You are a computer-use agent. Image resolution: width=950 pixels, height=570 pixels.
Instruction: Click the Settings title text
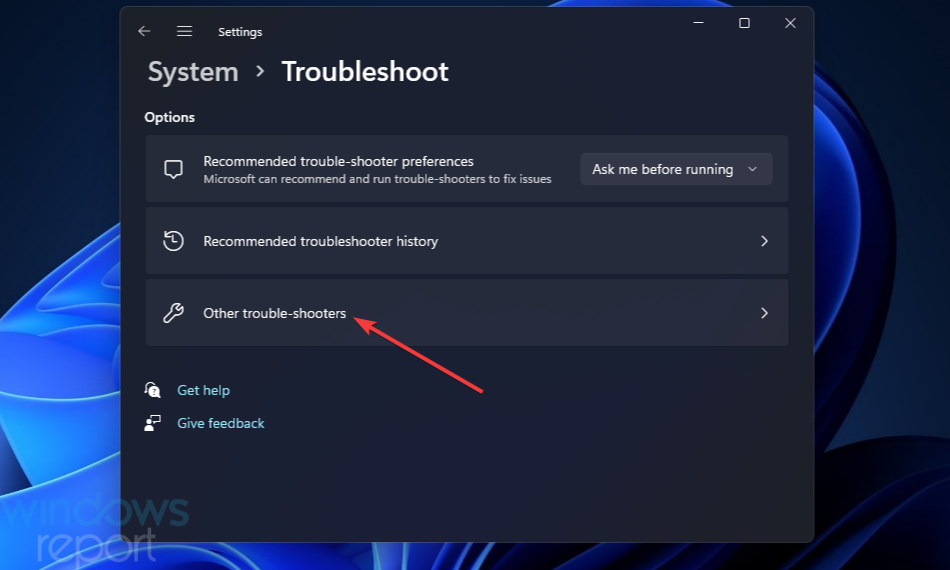[x=240, y=32]
